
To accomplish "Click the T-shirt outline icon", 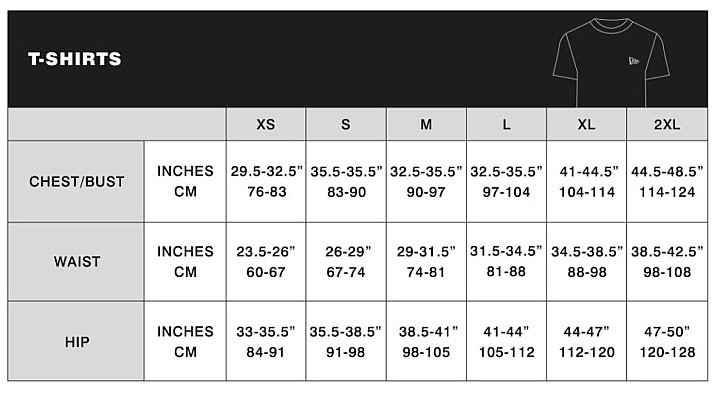I will click(611, 62).
